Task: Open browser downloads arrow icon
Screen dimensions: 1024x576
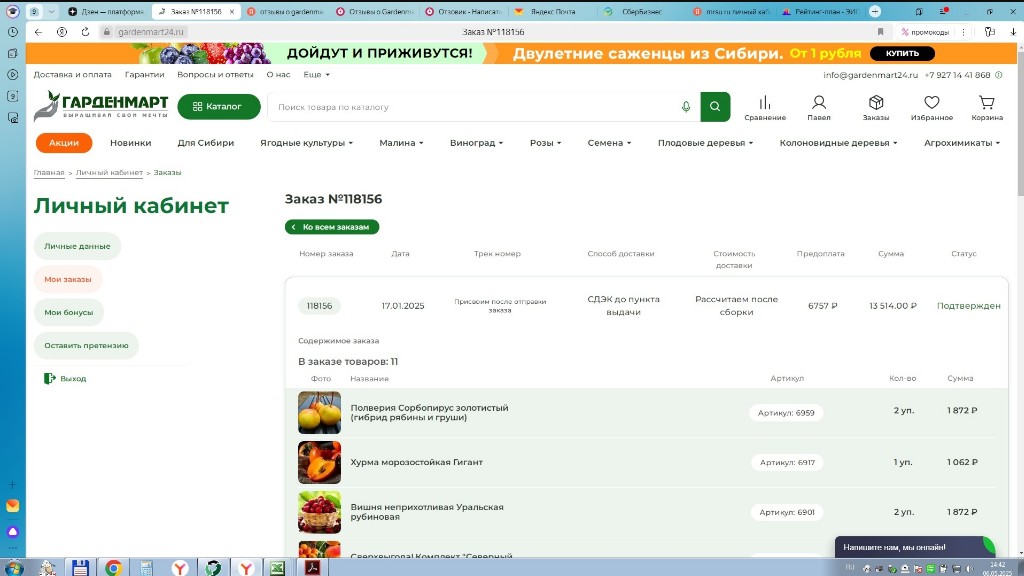Action: coord(1013,31)
